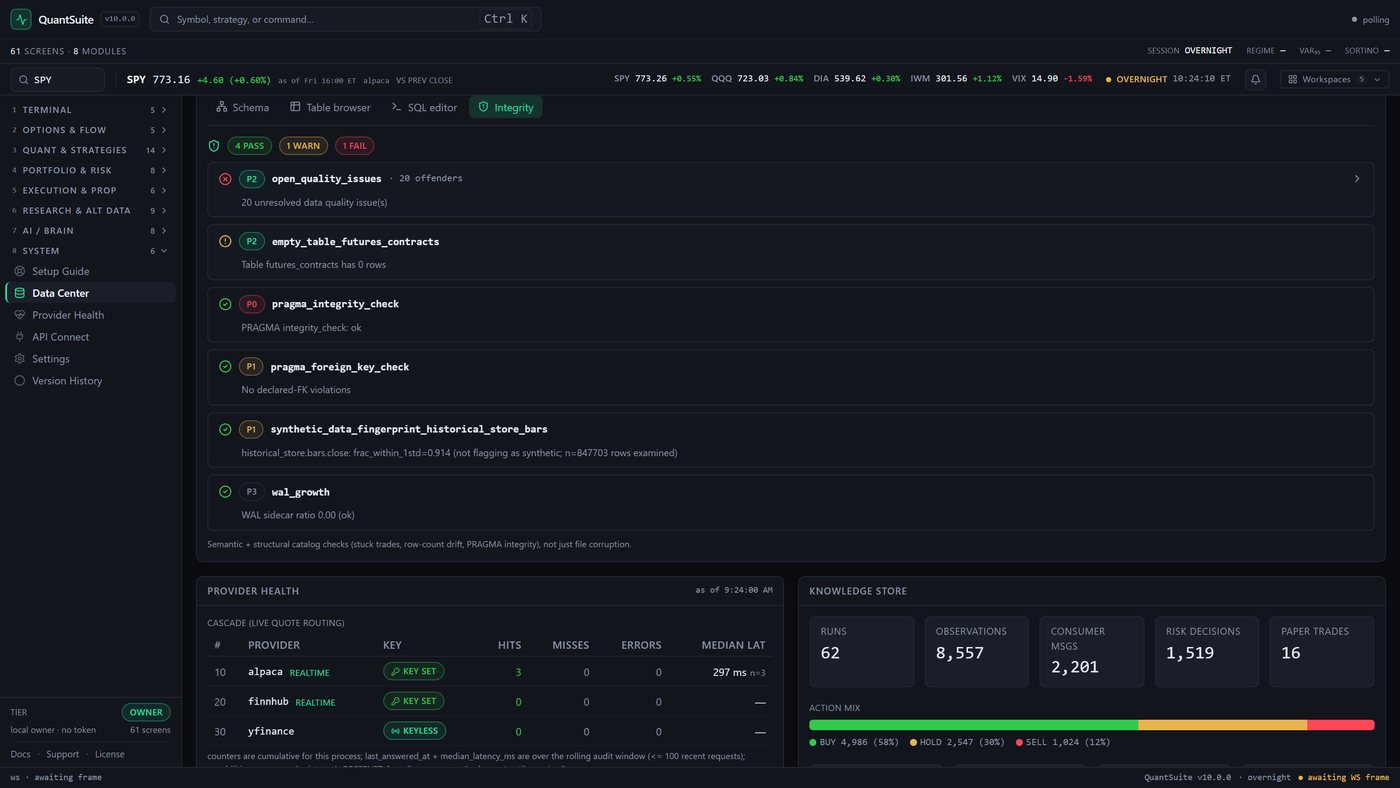Collapse the SYSTEM section
Image resolution: width=1400 pixels, height=788 pixels.
pos(90,251)
